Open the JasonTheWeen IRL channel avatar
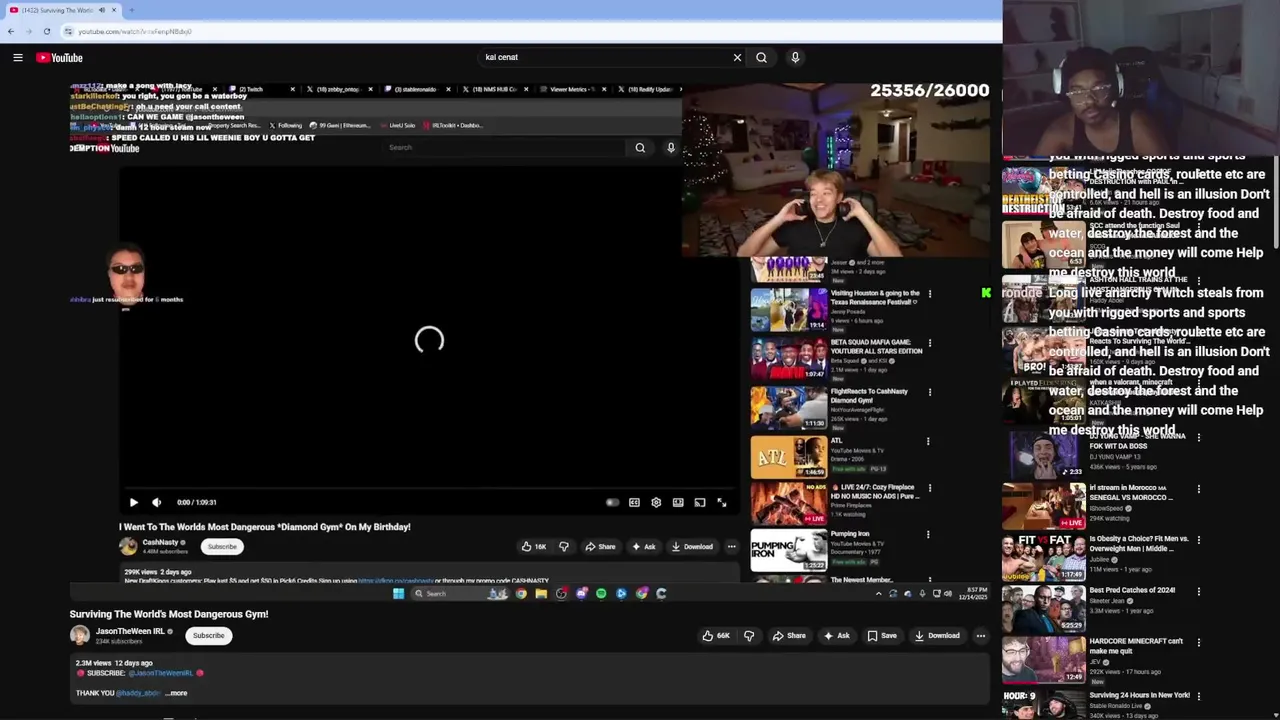This screenshot has width=1280, height=720. click(x=79, y=635)
